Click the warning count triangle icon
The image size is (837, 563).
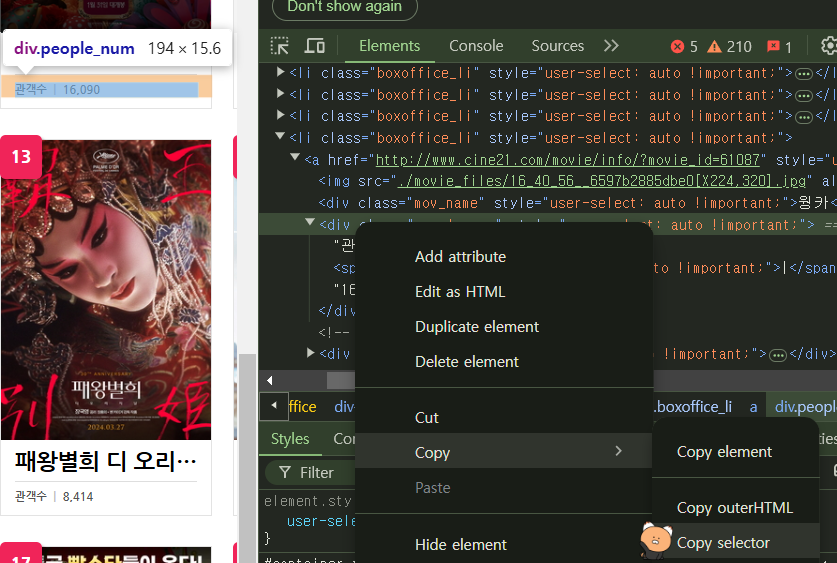tap(714, 47)
